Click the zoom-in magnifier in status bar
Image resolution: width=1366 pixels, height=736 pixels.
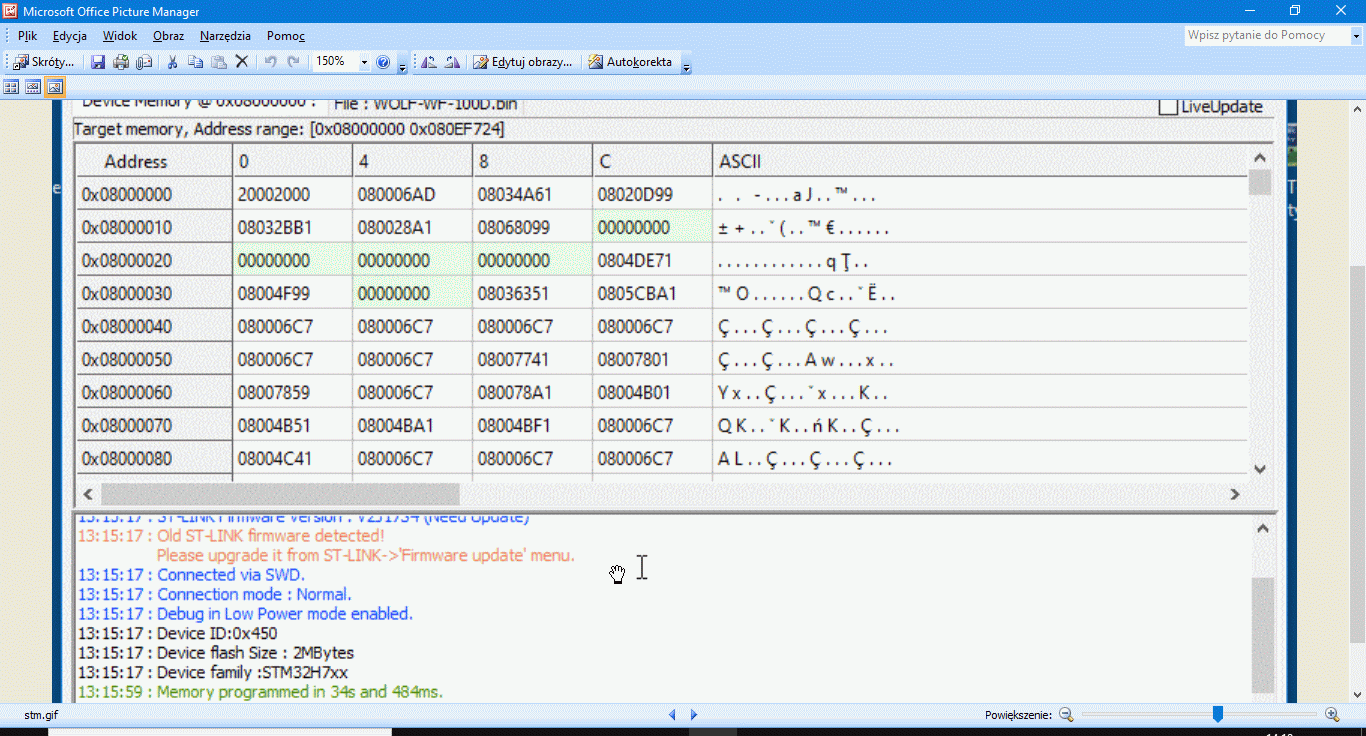click(x=1332, y=714)
